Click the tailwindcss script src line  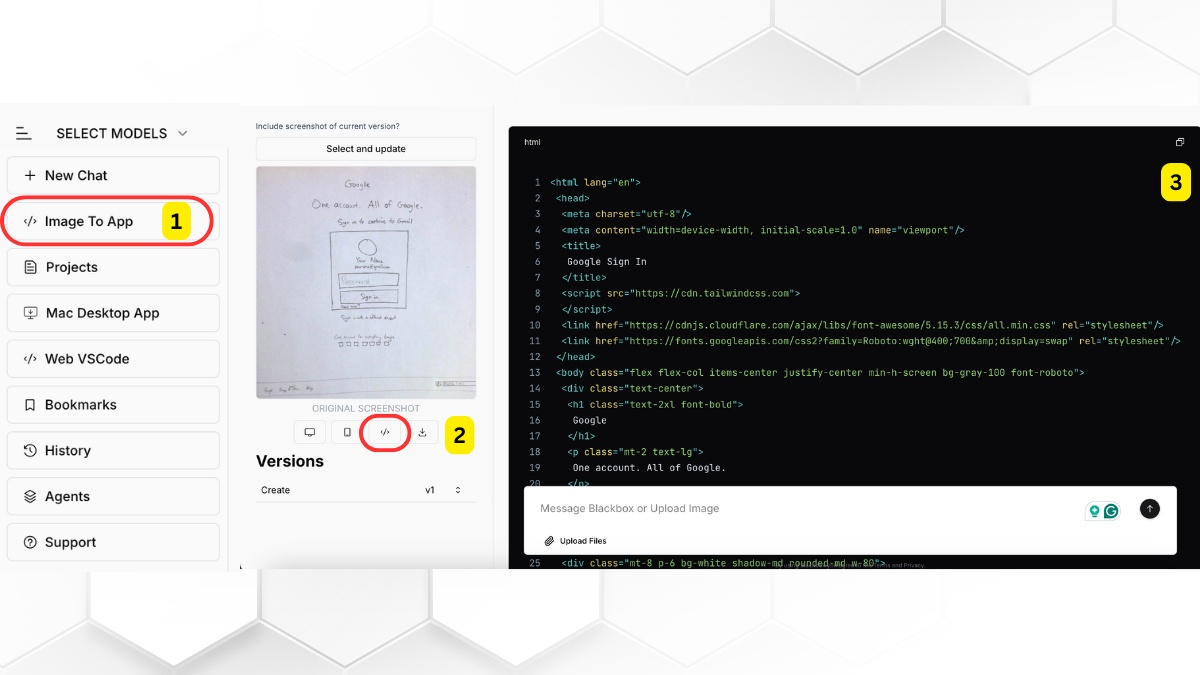pyautogui.click(x=681, y=293)
